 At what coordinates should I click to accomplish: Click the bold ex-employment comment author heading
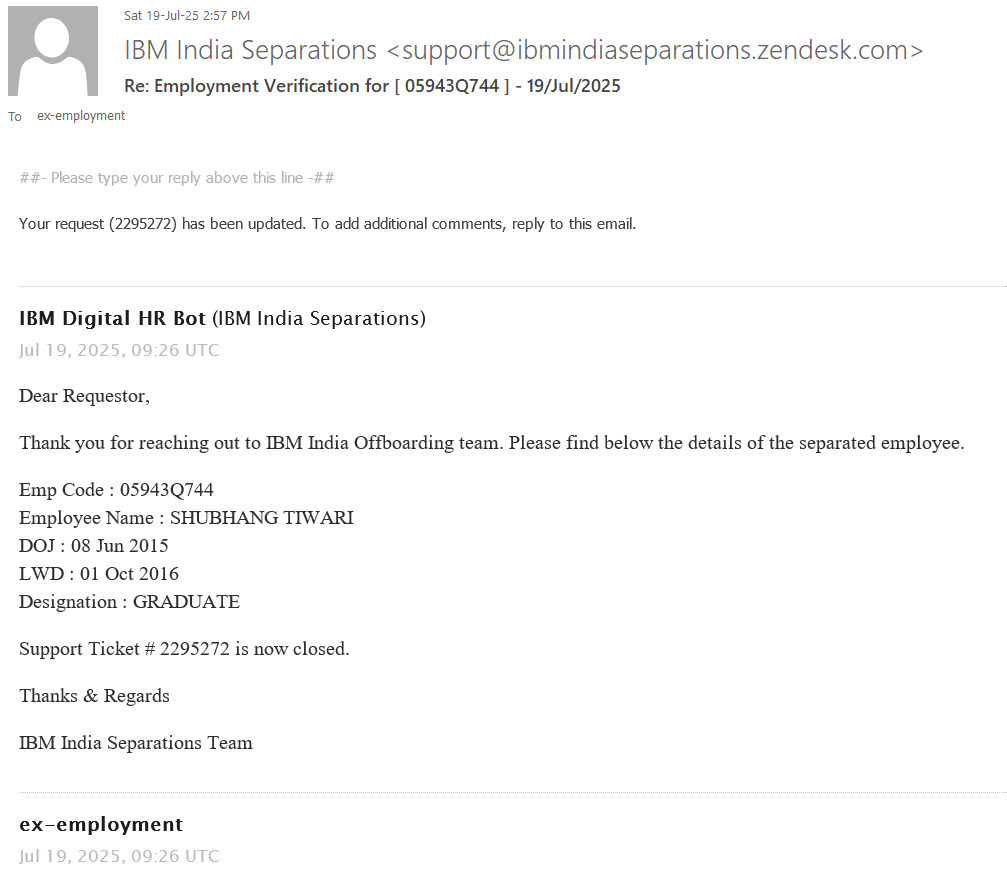pos(101,825)
